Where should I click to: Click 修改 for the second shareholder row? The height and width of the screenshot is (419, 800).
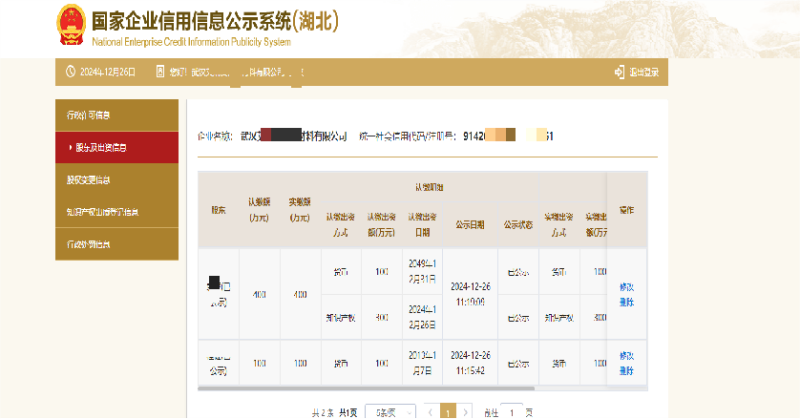tap(627, 355)
